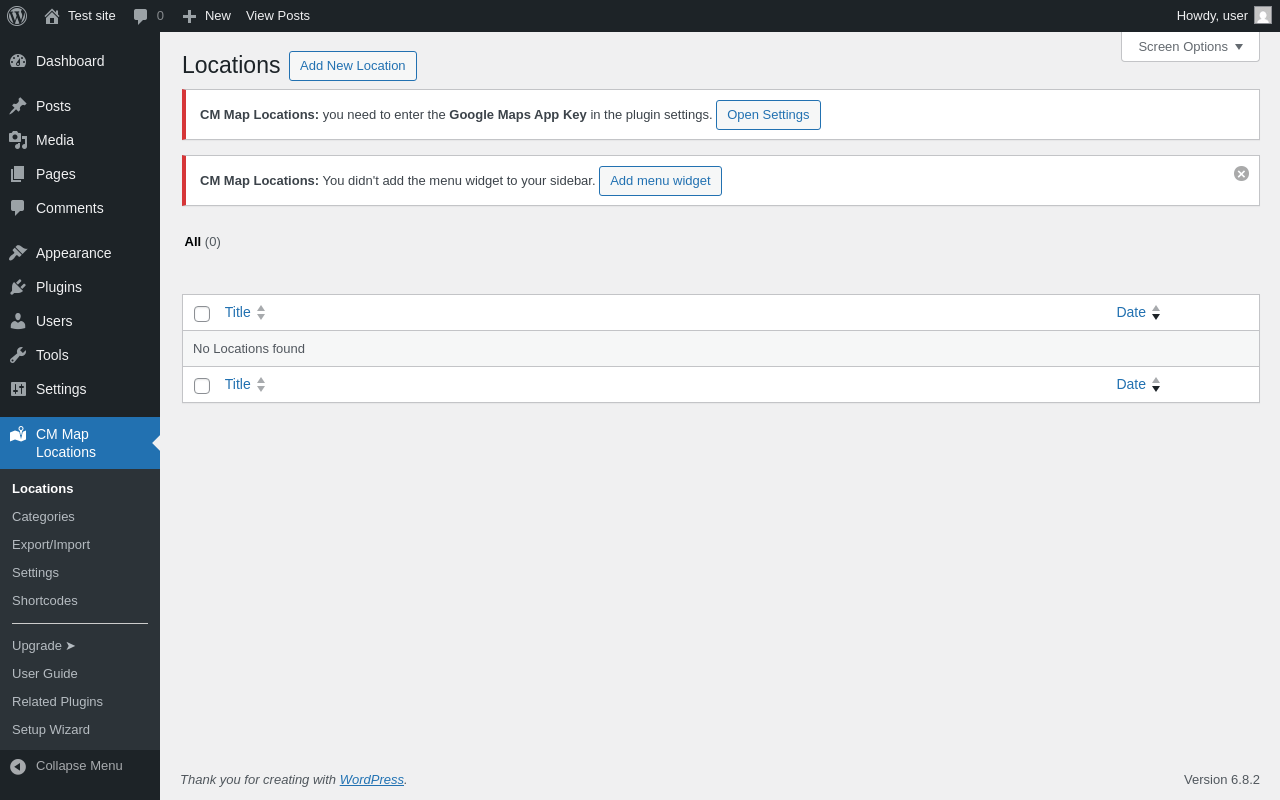
Task: Click the Posts pushpin icon
Action: [x=18, y=106]
